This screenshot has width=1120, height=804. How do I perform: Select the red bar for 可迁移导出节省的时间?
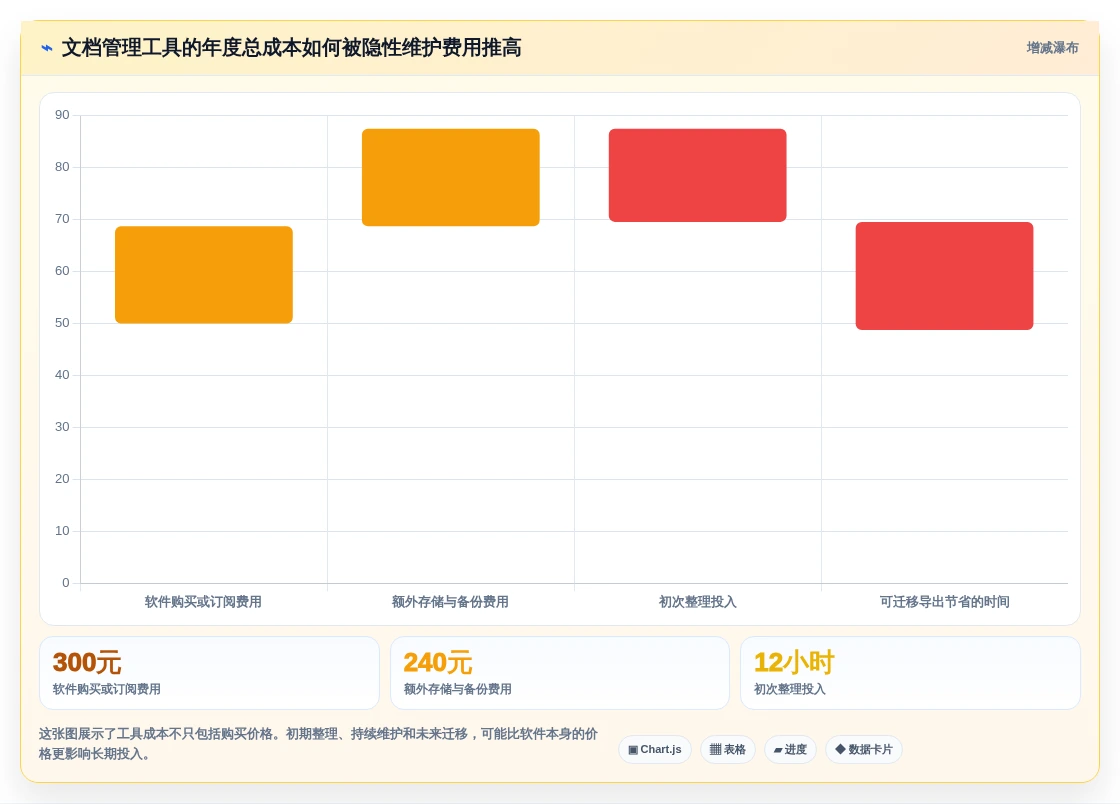point(944,276)
